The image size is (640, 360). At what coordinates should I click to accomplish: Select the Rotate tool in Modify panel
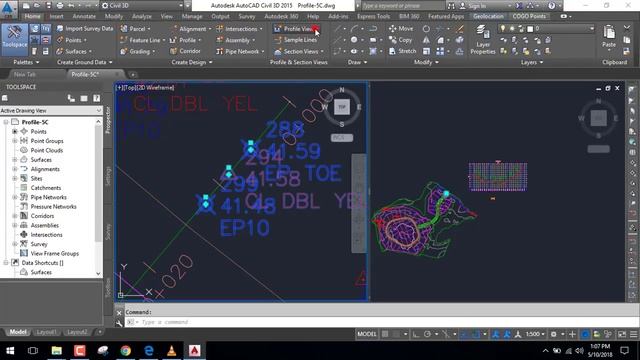coord(426,29)
